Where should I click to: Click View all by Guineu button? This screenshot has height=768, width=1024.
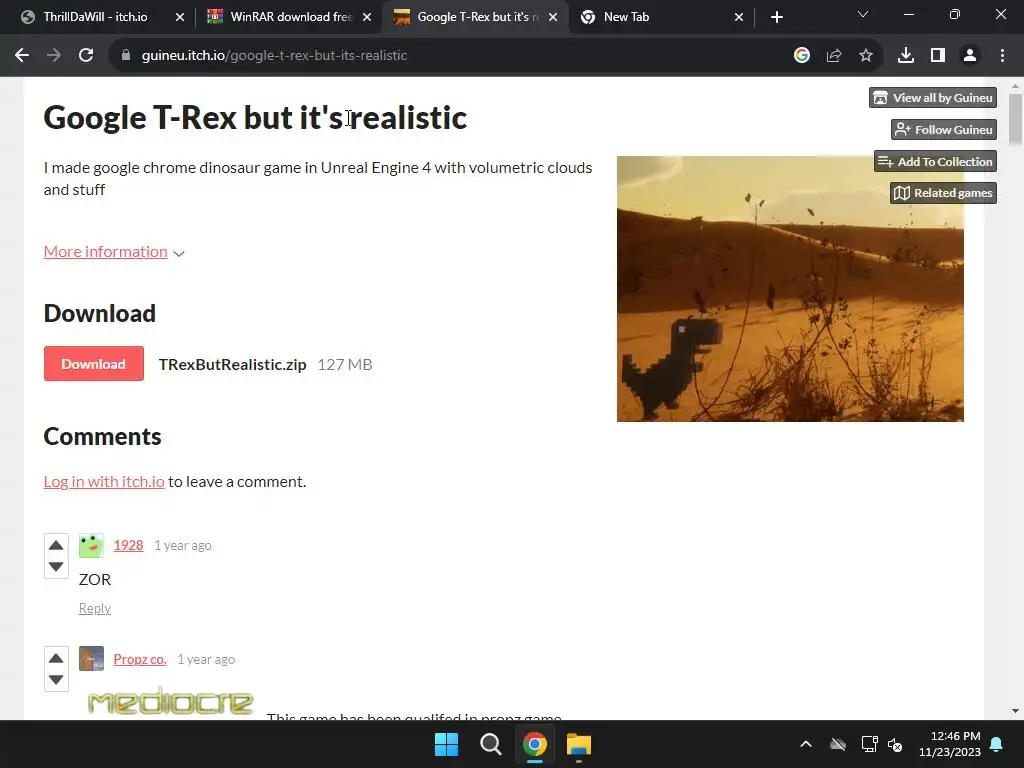(933, 98)
